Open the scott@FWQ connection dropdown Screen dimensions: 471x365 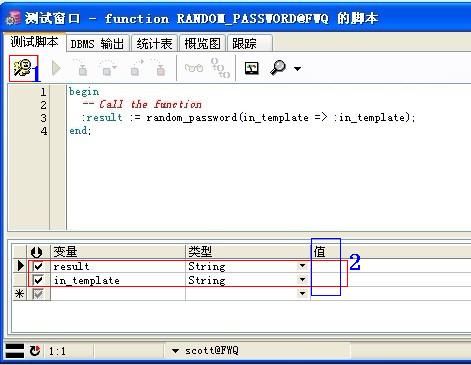[176, 351]
